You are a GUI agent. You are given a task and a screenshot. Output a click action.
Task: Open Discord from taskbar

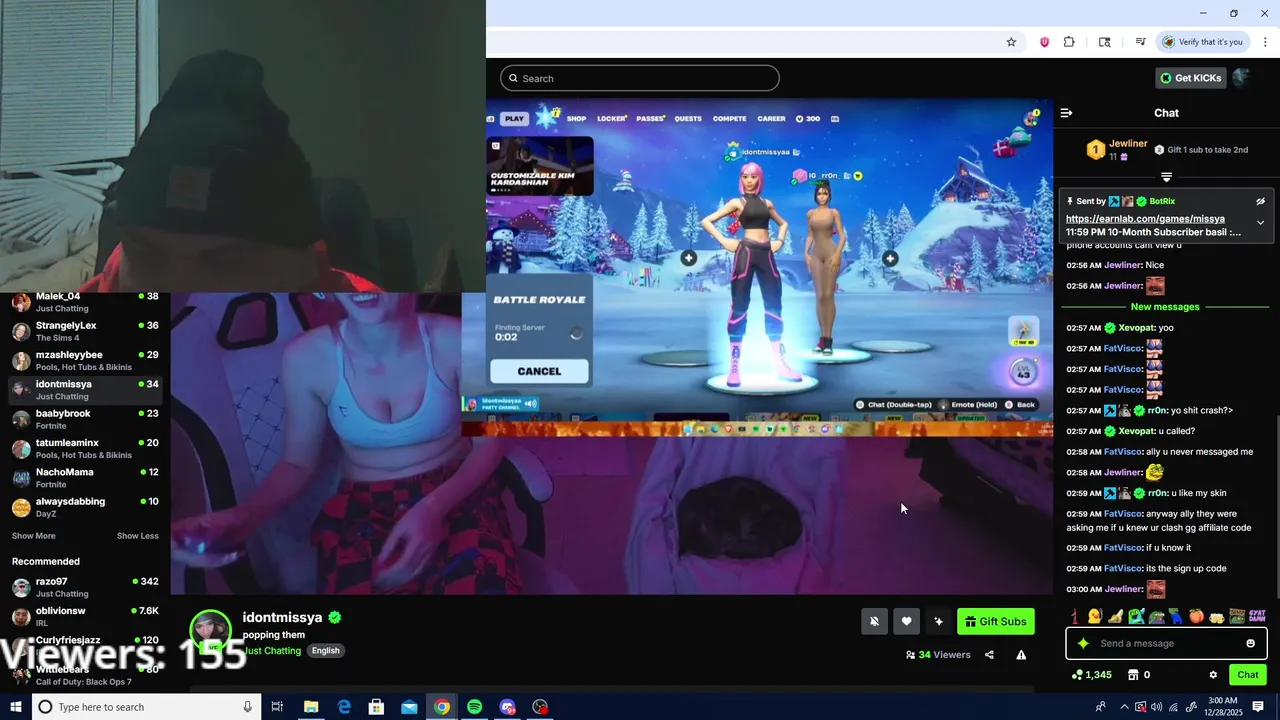pos(508,707)
